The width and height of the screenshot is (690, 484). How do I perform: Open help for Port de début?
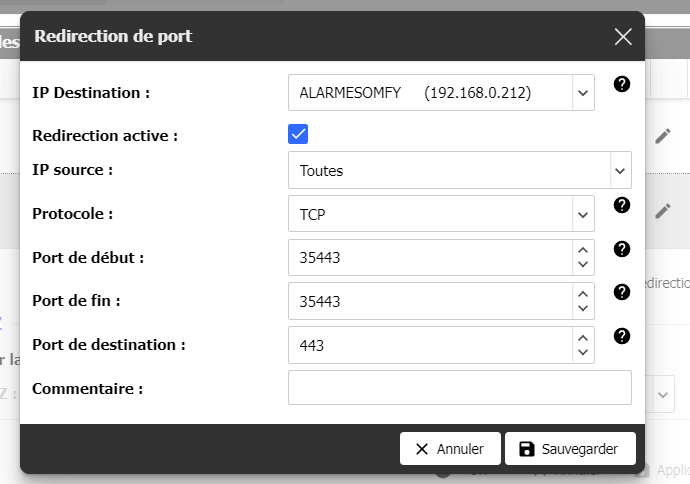[621, 249]
